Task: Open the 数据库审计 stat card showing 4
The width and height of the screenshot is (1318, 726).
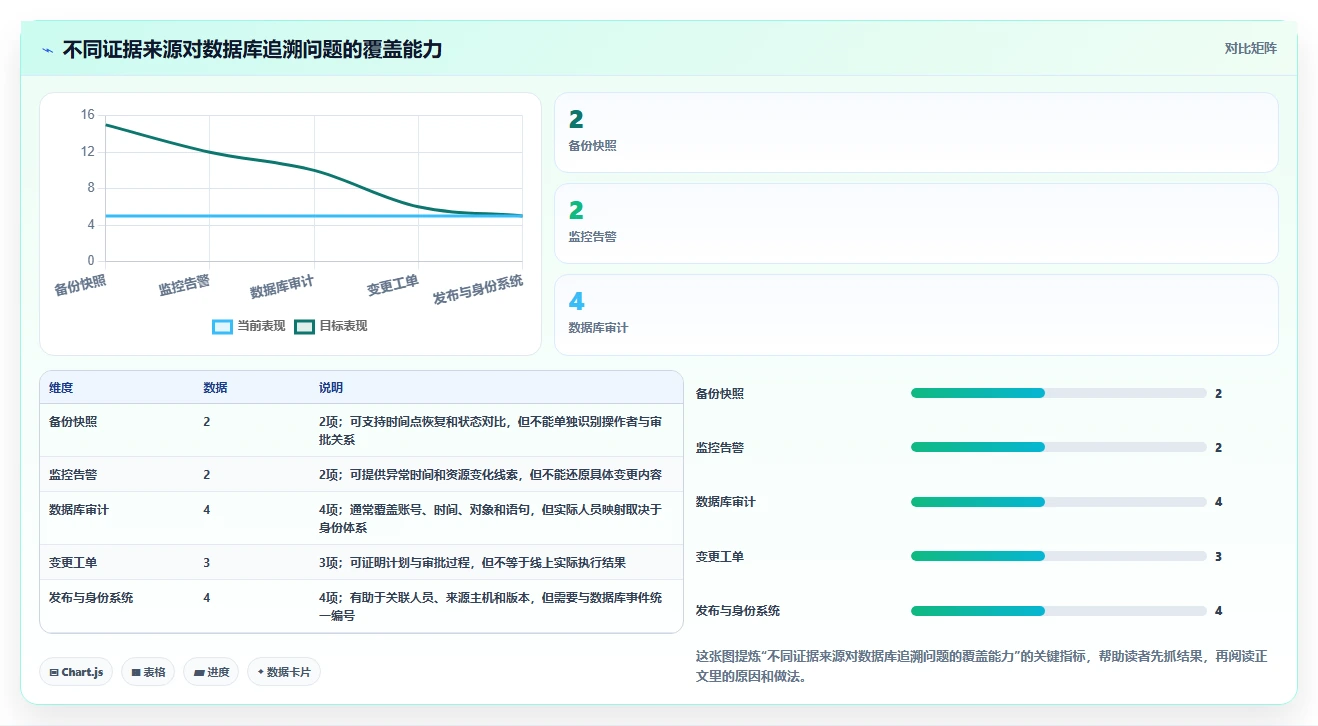Action: 916,315
